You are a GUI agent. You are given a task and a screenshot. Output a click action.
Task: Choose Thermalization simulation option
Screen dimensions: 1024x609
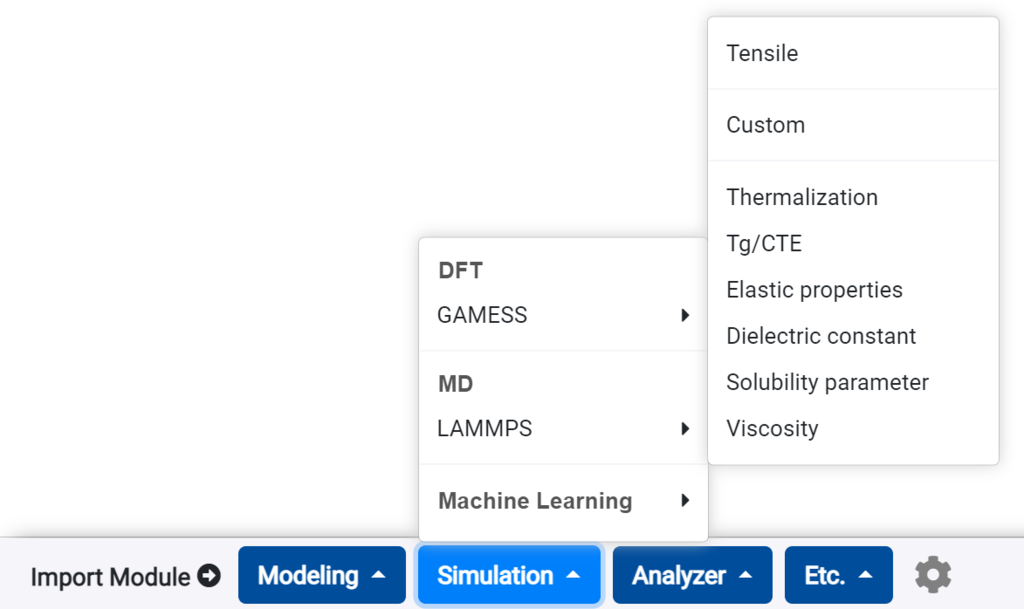[801, 197]
